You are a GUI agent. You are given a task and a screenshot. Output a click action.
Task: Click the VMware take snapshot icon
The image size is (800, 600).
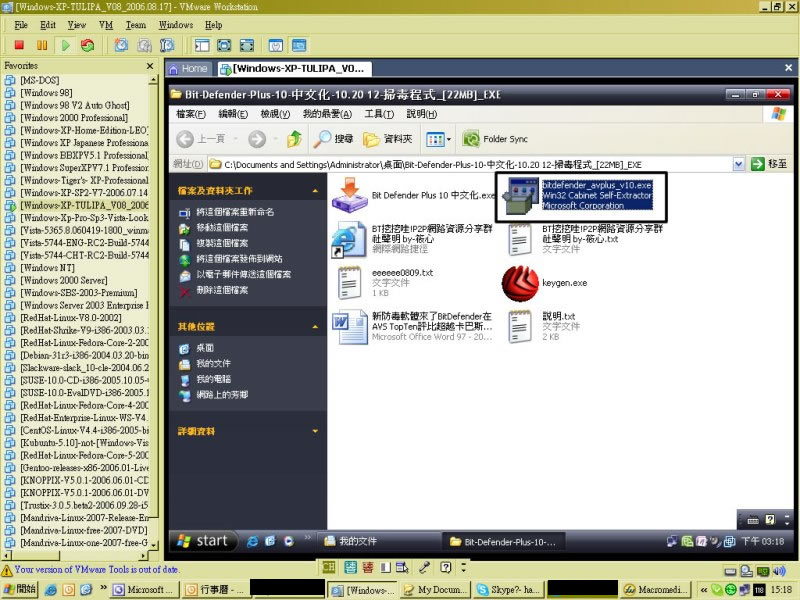coord(121,45)
